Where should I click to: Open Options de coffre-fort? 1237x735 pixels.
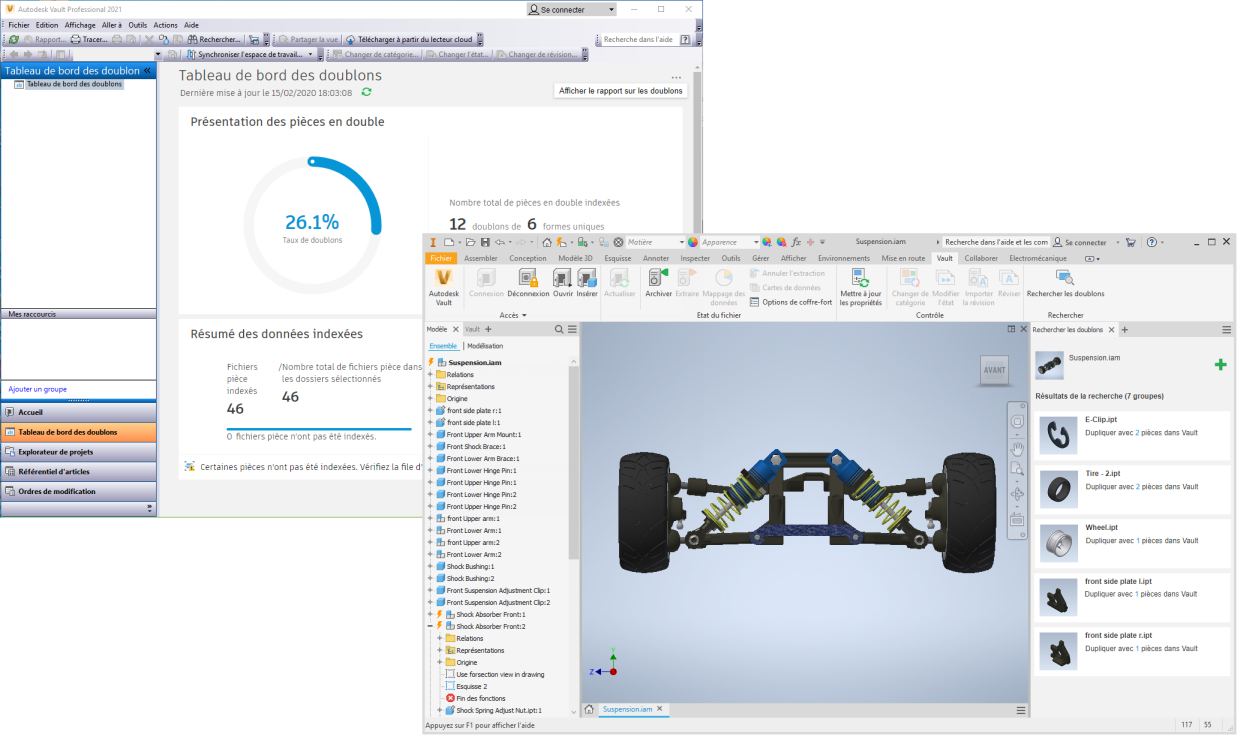pos(790,302)
